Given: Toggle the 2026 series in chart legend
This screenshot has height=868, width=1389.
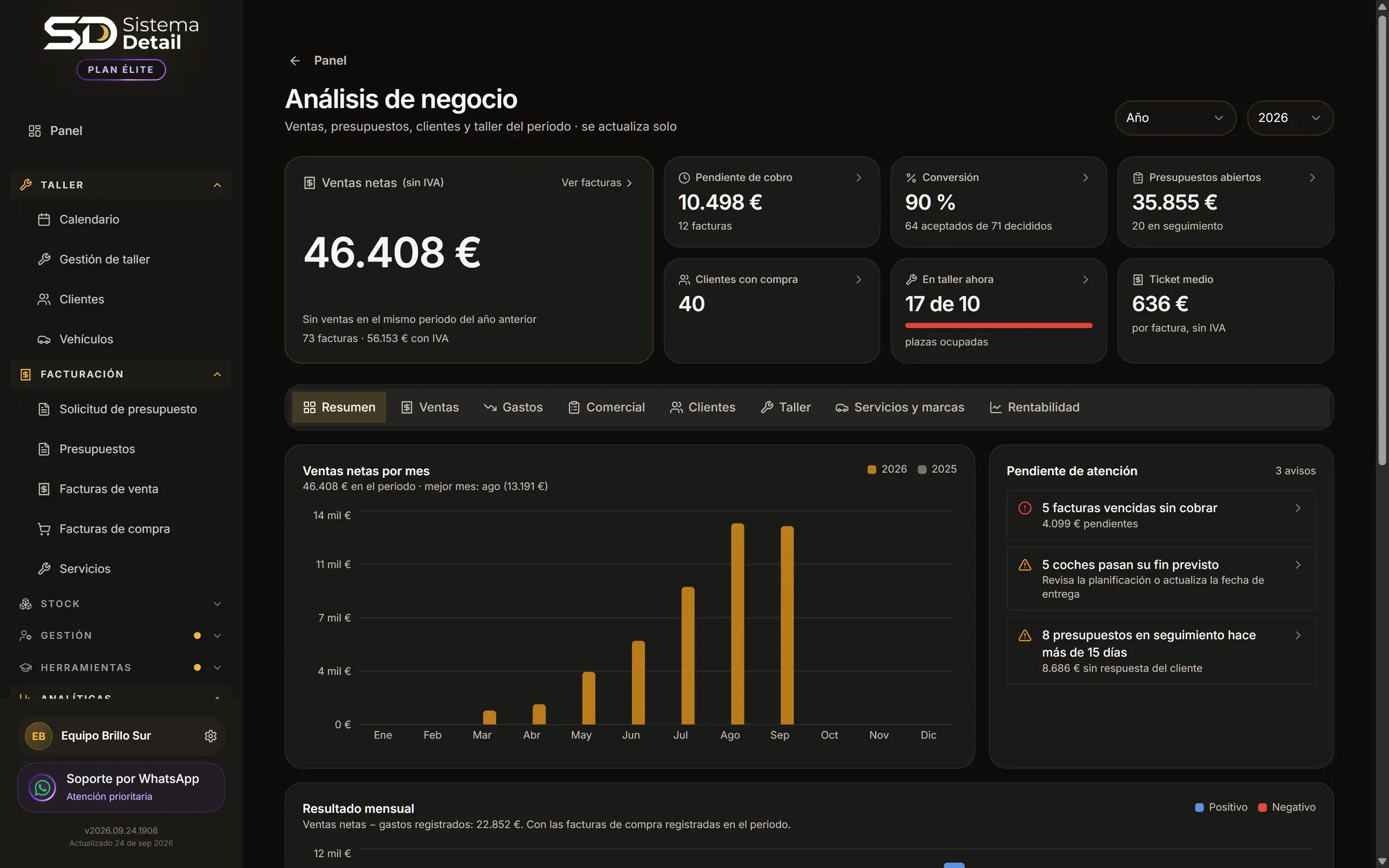Looking at the screenshot, I should 887,469.
